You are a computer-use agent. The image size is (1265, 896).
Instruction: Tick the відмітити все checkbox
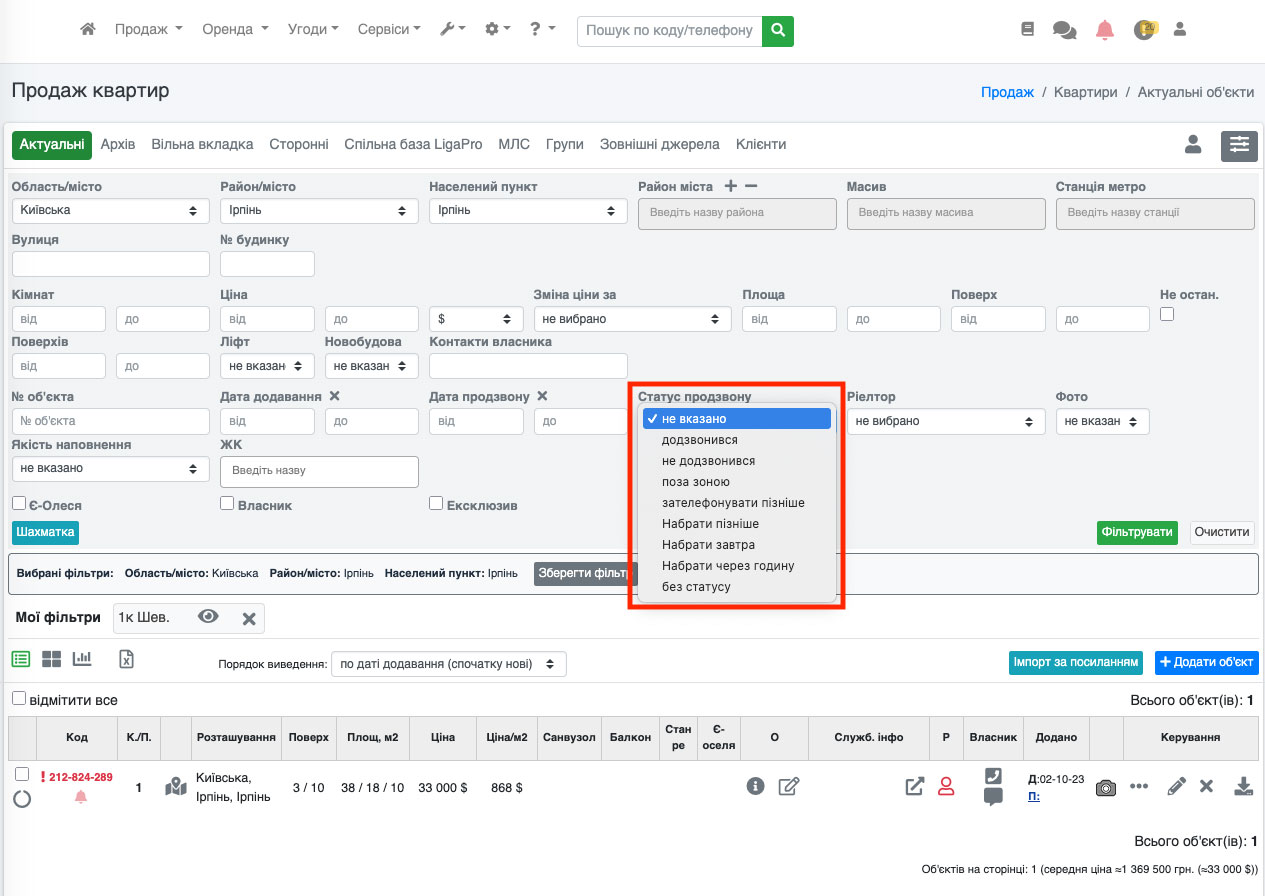click(19, 699)
